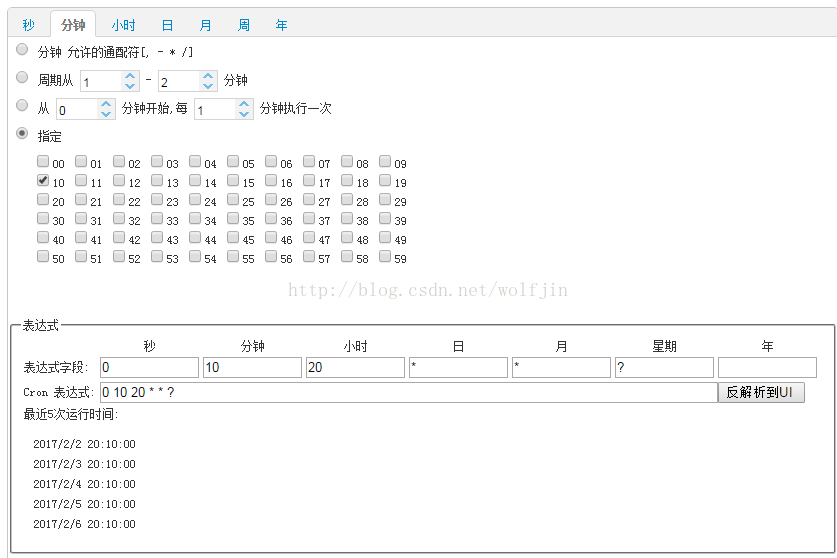
Task: Click the 反解析到UI button
Action: pyautogui.click(x=761, y=392)
